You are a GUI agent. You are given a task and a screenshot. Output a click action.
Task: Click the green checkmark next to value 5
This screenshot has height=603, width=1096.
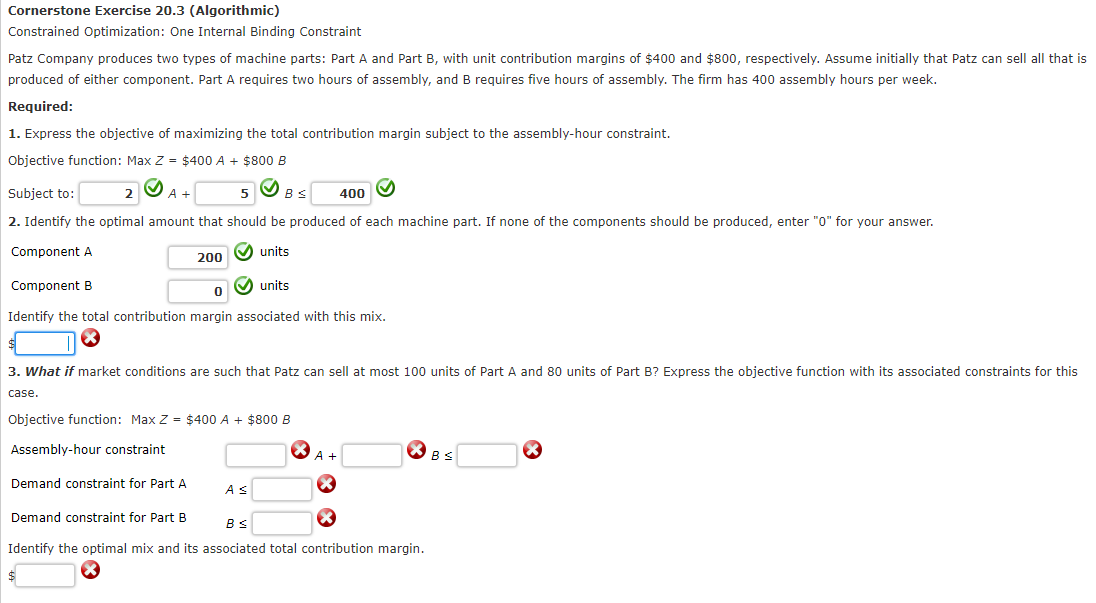click(x=270, y=188)
